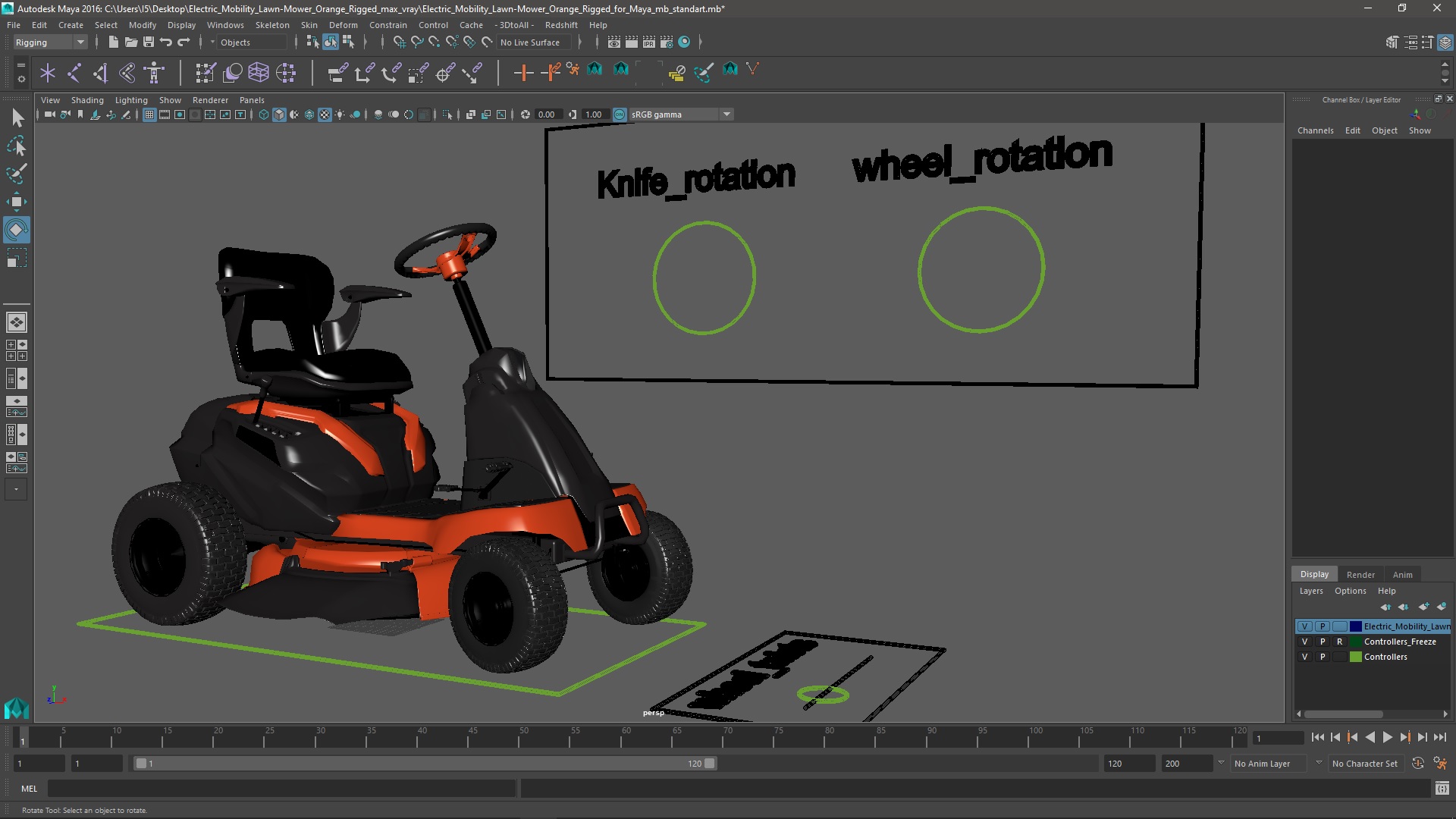Click the Create Locator shelf icon
The image size is (1456, 819).
[48, 73]
